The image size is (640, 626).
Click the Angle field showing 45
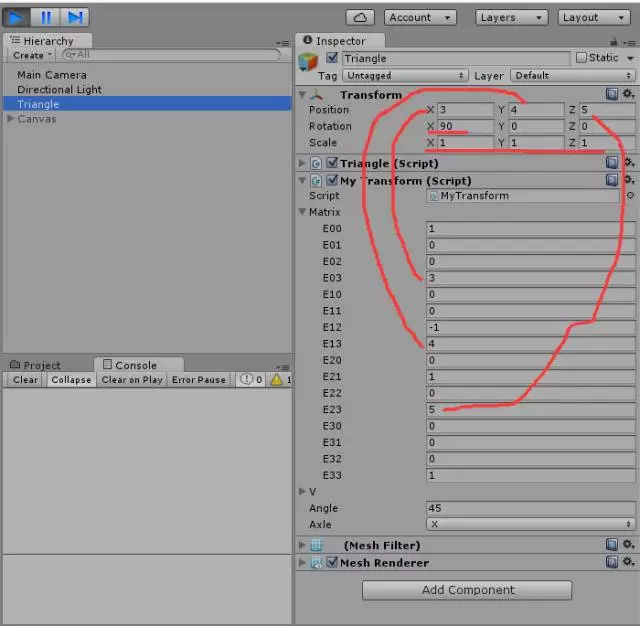(x=531, y=508)
